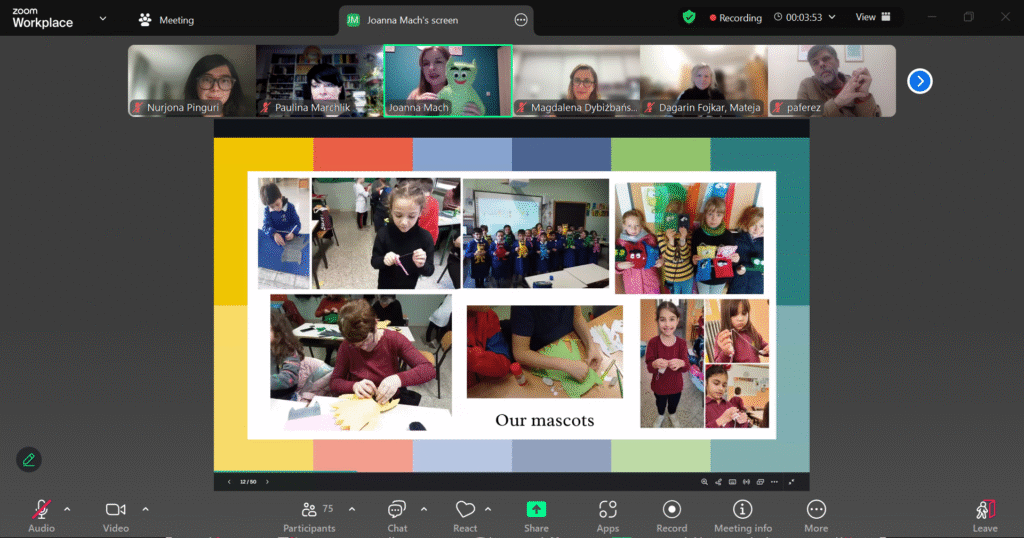Select the Meeting tab
This screenshot has width=1024, height=538.
point(167,20)
